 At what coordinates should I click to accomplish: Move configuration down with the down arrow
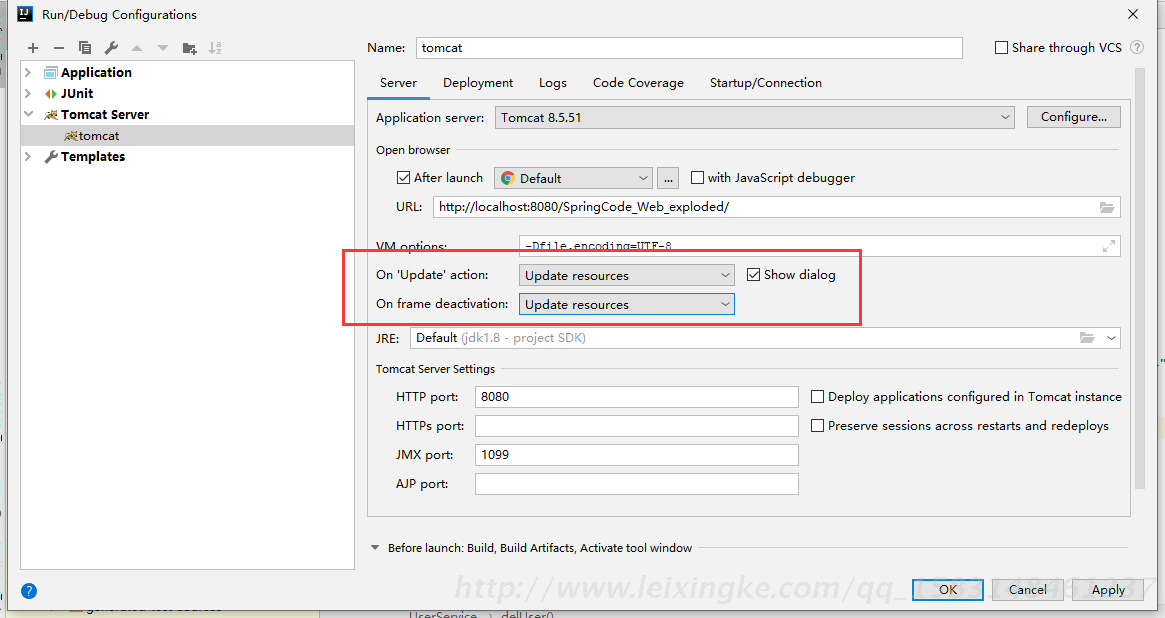click(163, 48)
